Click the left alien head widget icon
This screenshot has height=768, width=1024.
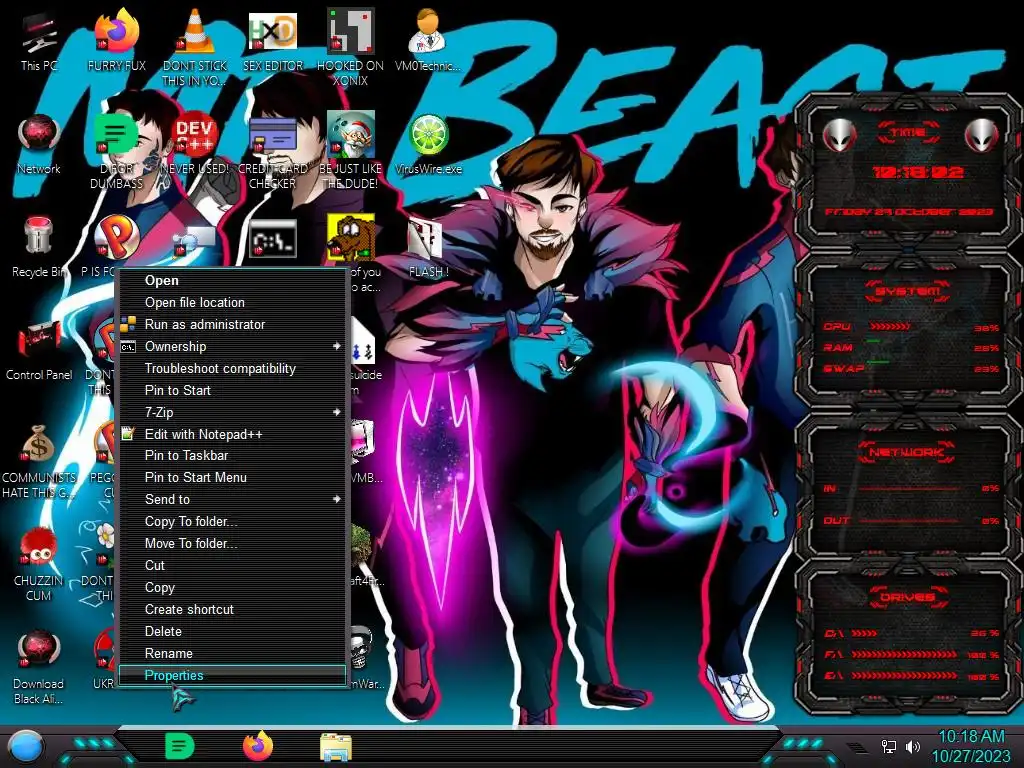pyautogui.click(x=839, y=136)
